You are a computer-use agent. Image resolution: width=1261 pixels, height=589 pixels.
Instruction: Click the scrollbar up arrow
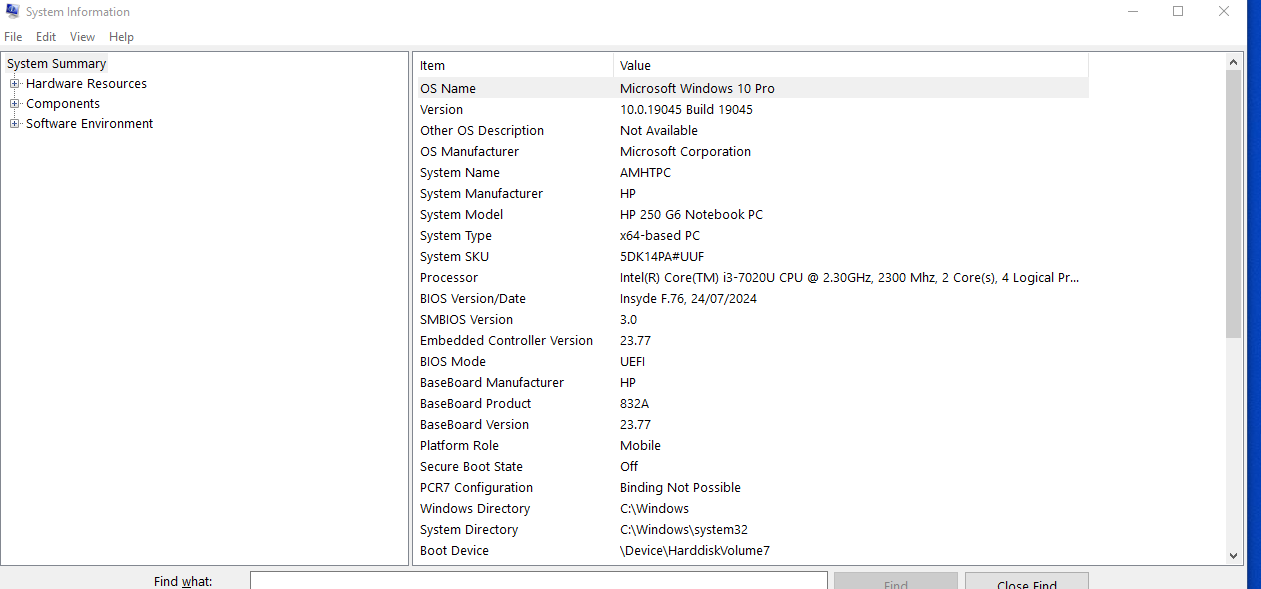1233,62
